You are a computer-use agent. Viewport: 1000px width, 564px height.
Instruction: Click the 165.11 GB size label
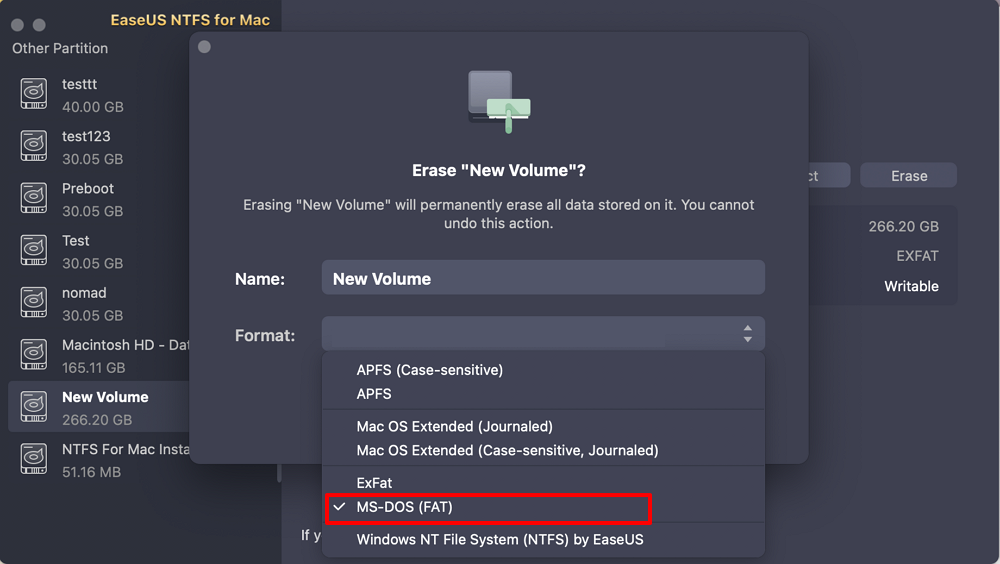[93, 368]
